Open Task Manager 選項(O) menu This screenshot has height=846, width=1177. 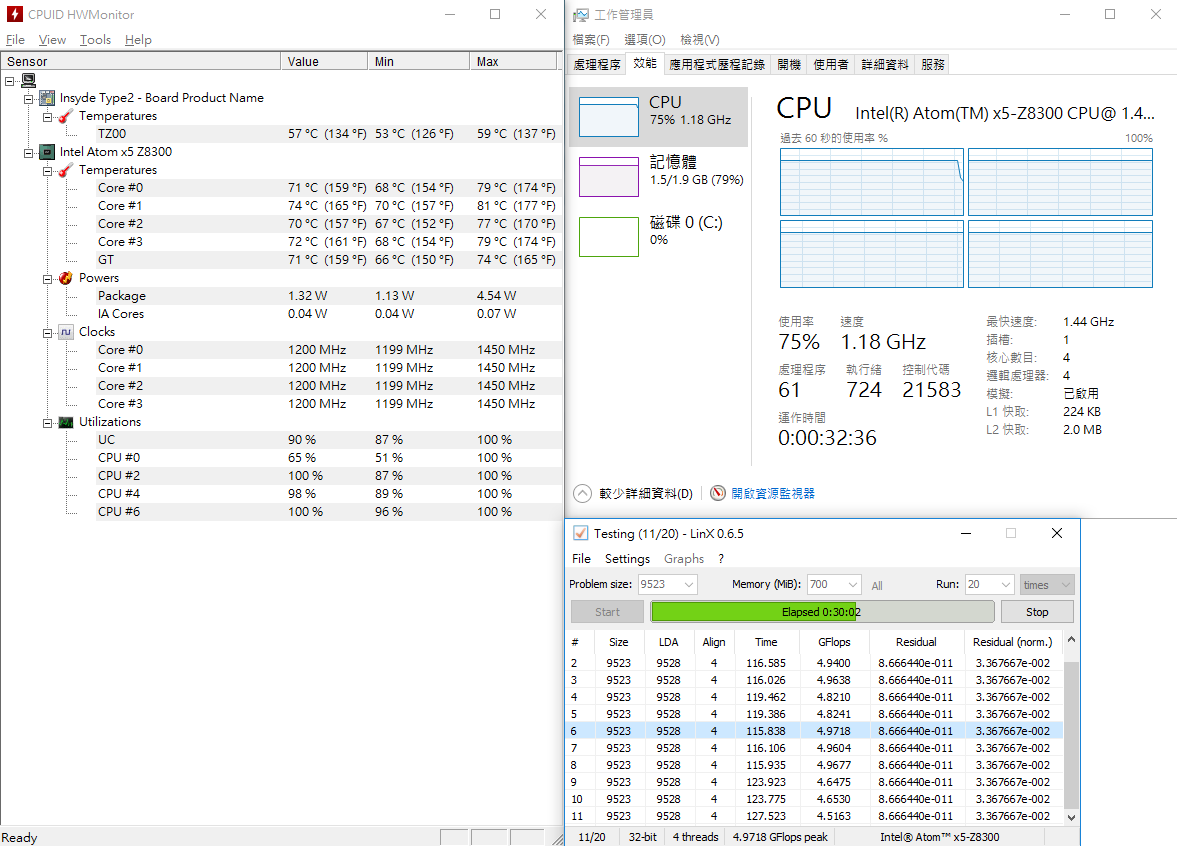click(645, 40)
